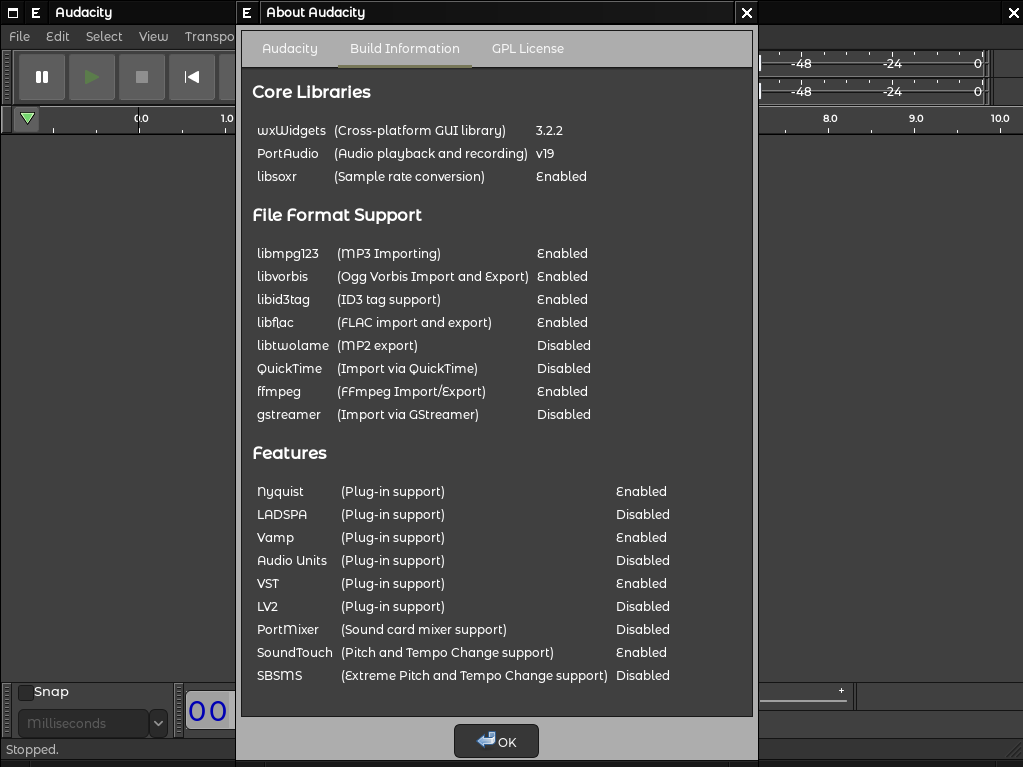This screenshot has height=767, width=1023.
Task: Click the "Enabled" status for VST
Action: point(641,584)
